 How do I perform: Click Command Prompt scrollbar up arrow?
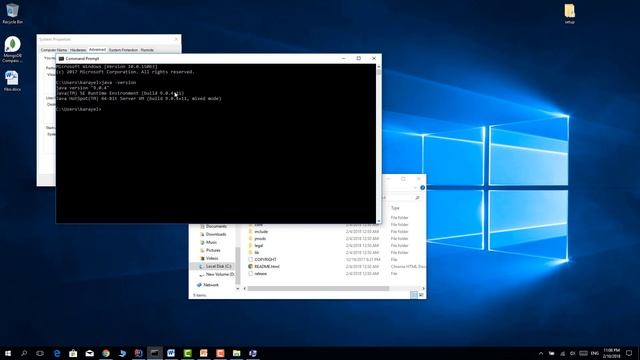coord(379,66)
